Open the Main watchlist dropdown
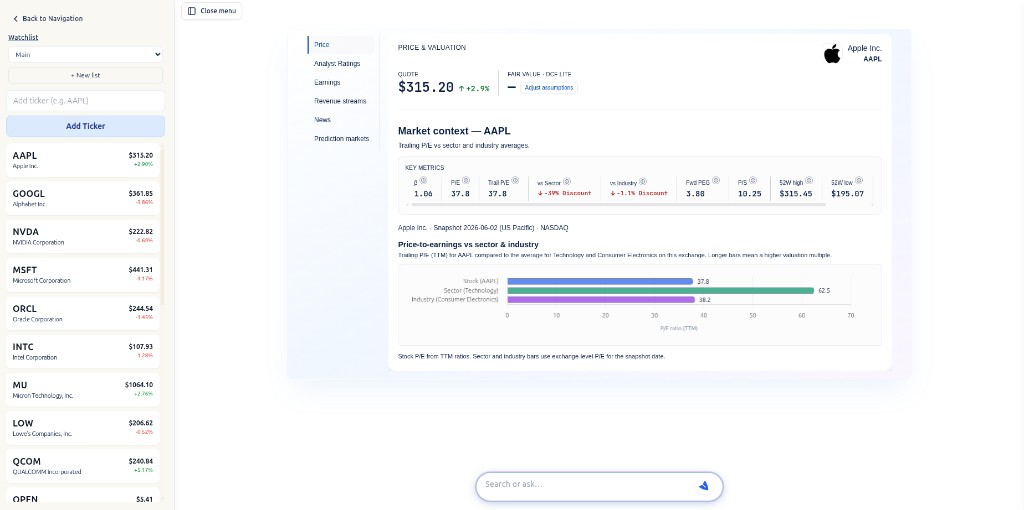This screenshot has height=510, width=1024. (x=86, y=55)
